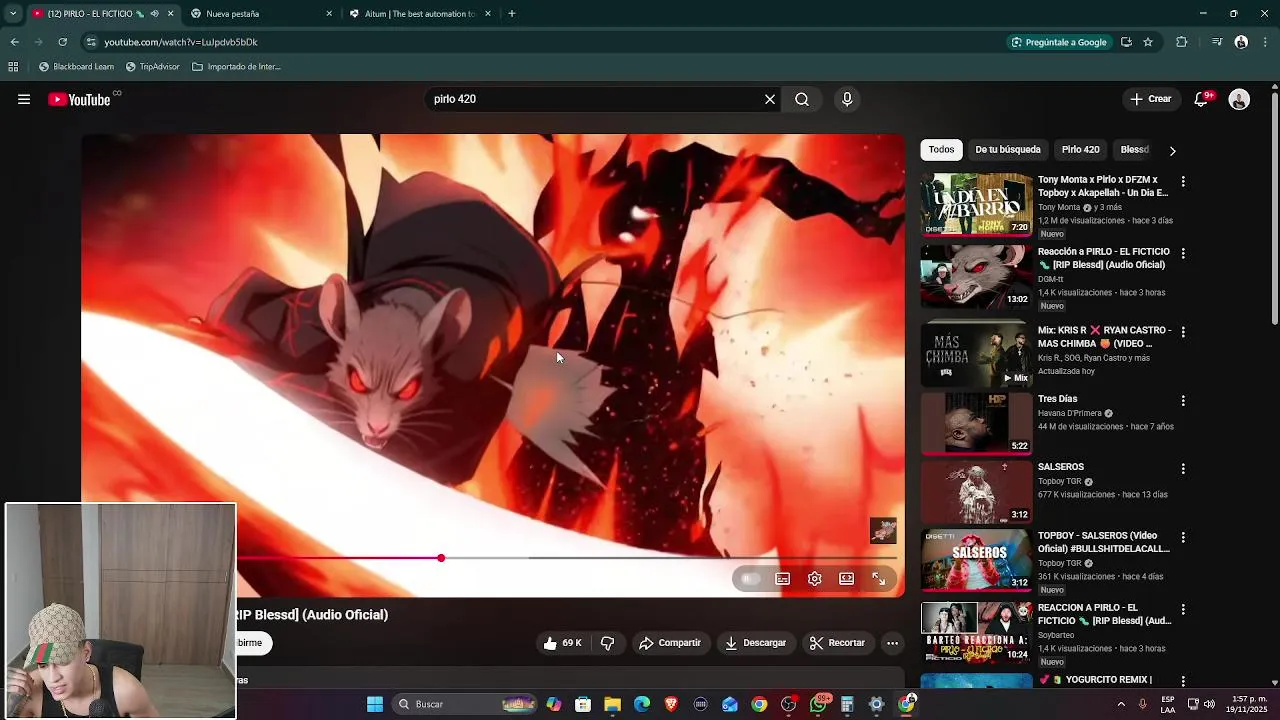Open YouTube notifications bell
Screen dimensions: 1280x720
[x=1202, y=99]
